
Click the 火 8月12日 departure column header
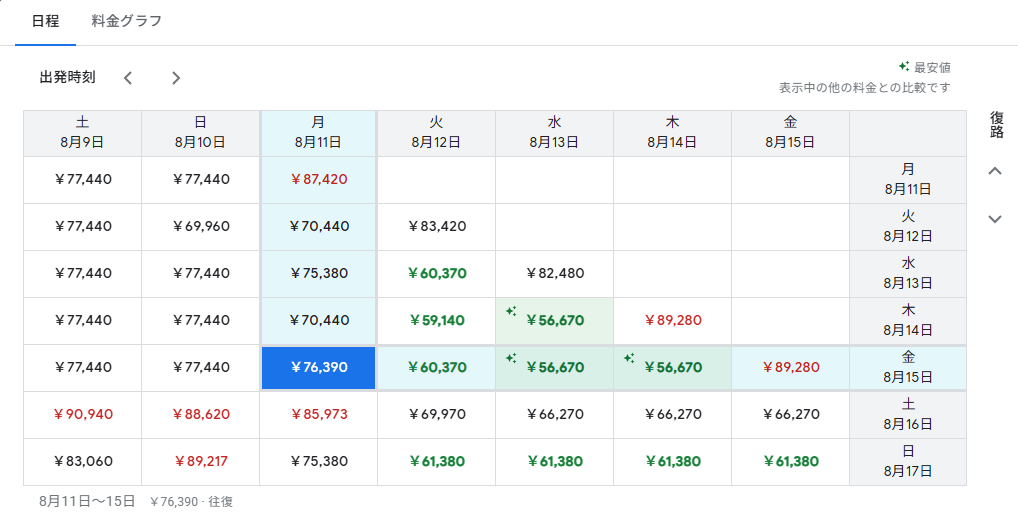436,133
